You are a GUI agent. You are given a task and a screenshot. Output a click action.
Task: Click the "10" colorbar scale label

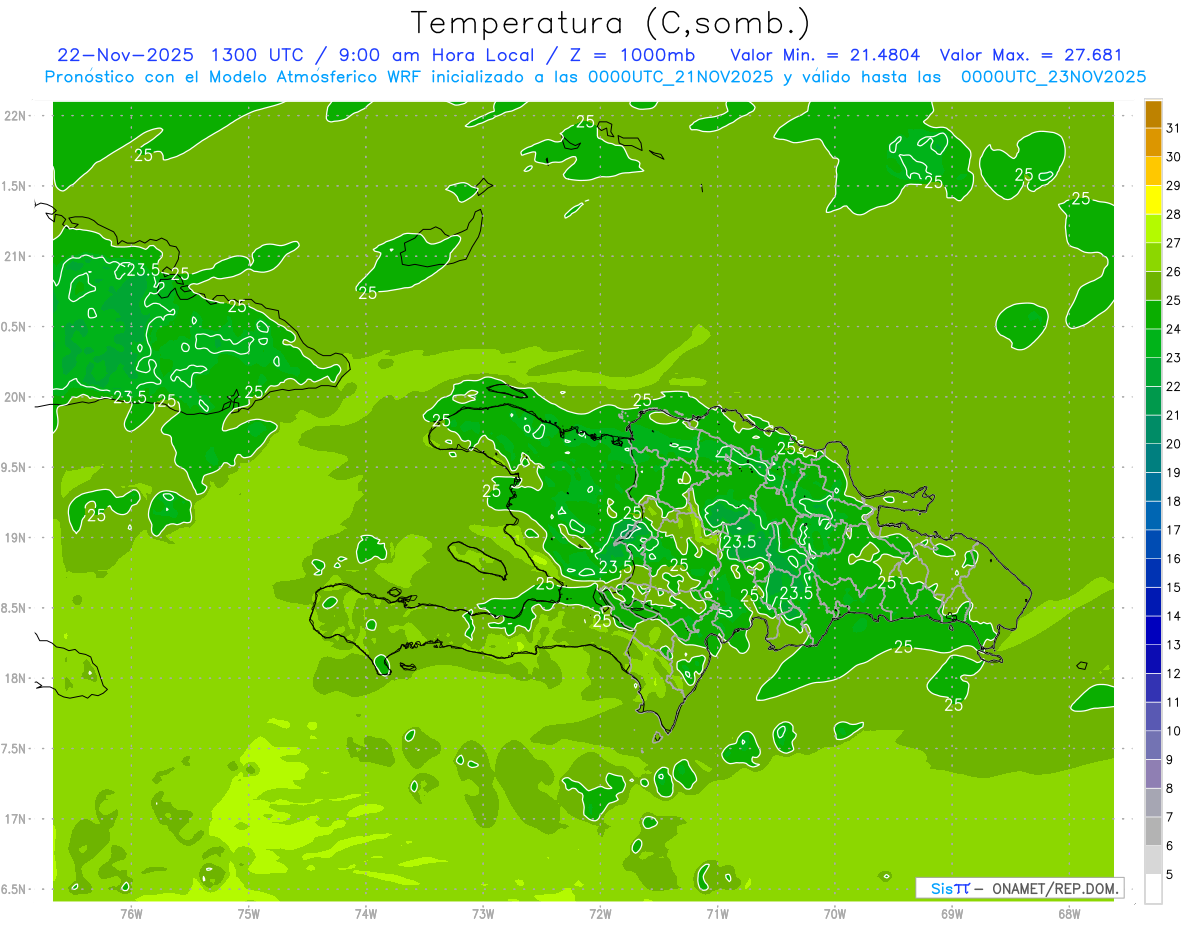[x=1174, y=731]
